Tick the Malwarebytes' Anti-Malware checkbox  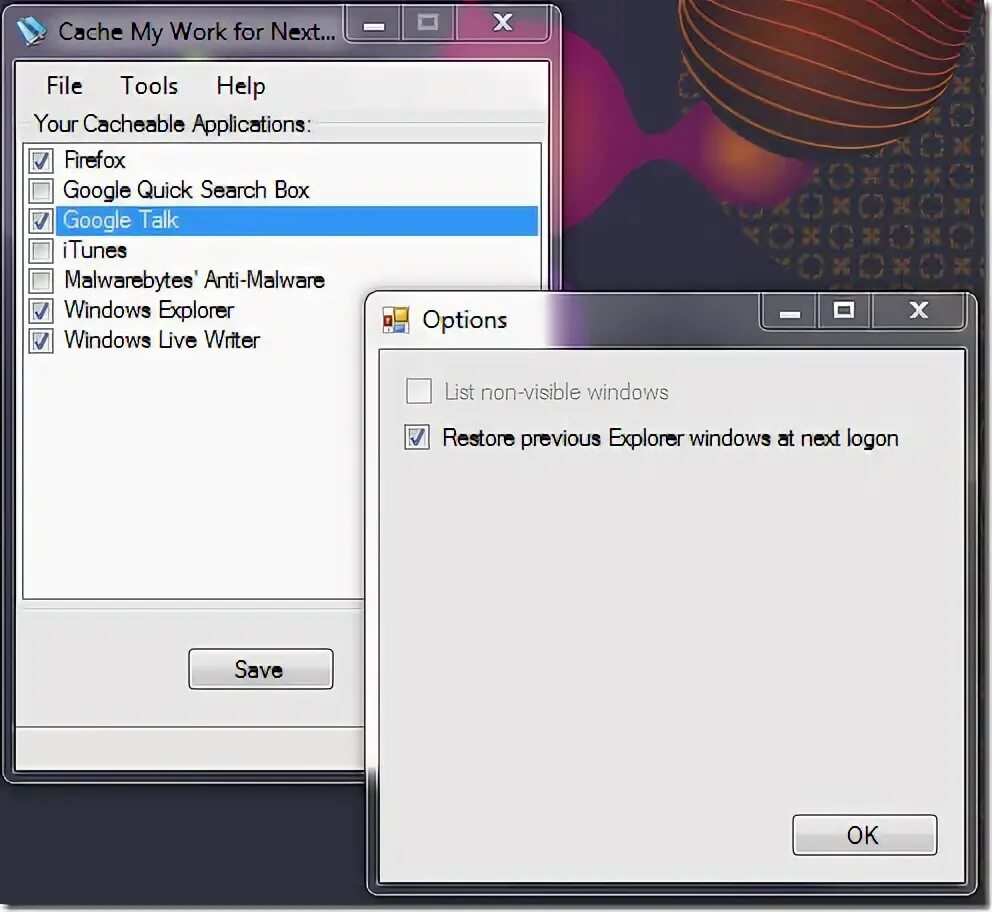[41, 280]
